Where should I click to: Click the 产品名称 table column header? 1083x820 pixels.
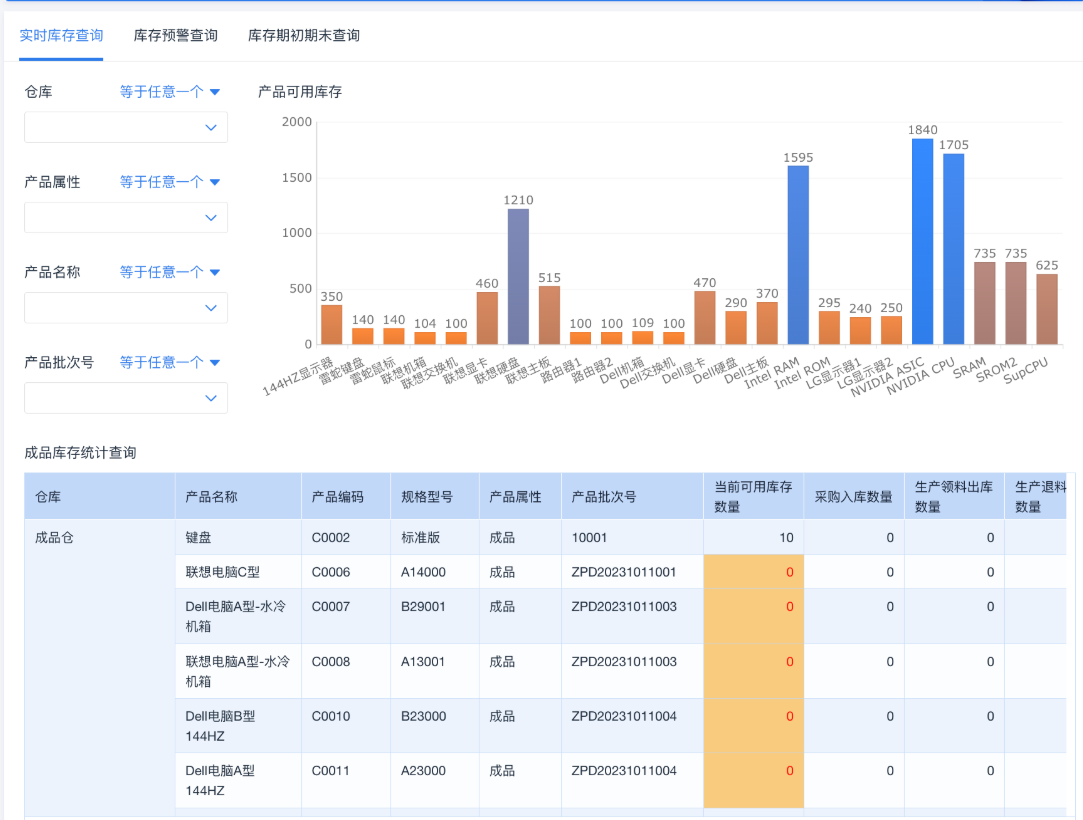click(x=212, y=496)
